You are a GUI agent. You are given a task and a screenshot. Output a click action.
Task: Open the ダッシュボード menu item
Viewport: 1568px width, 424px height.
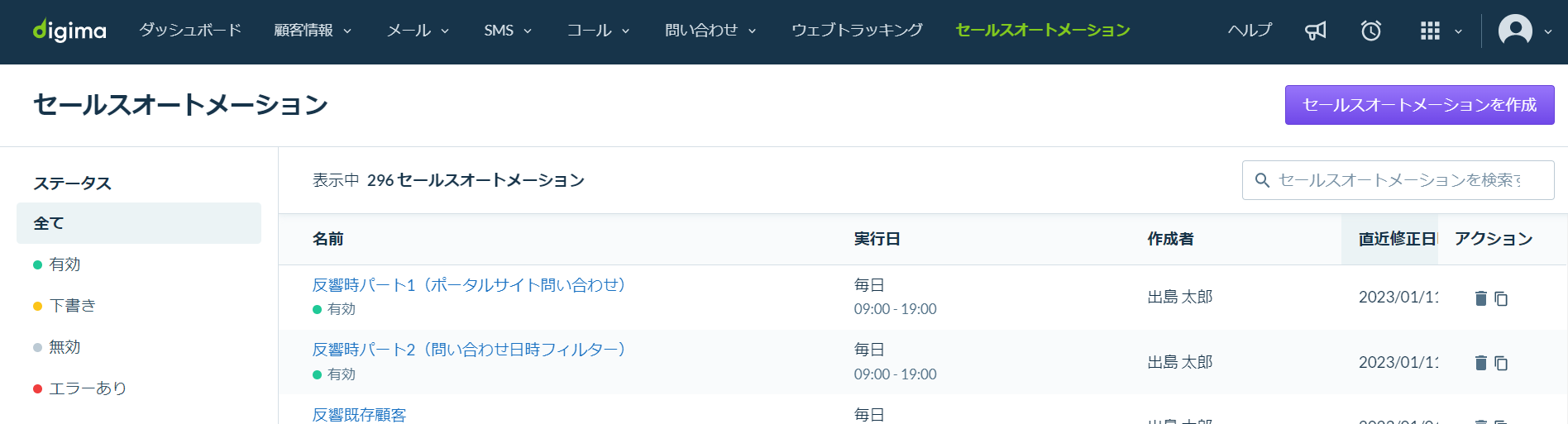click(x=190, y=31)
